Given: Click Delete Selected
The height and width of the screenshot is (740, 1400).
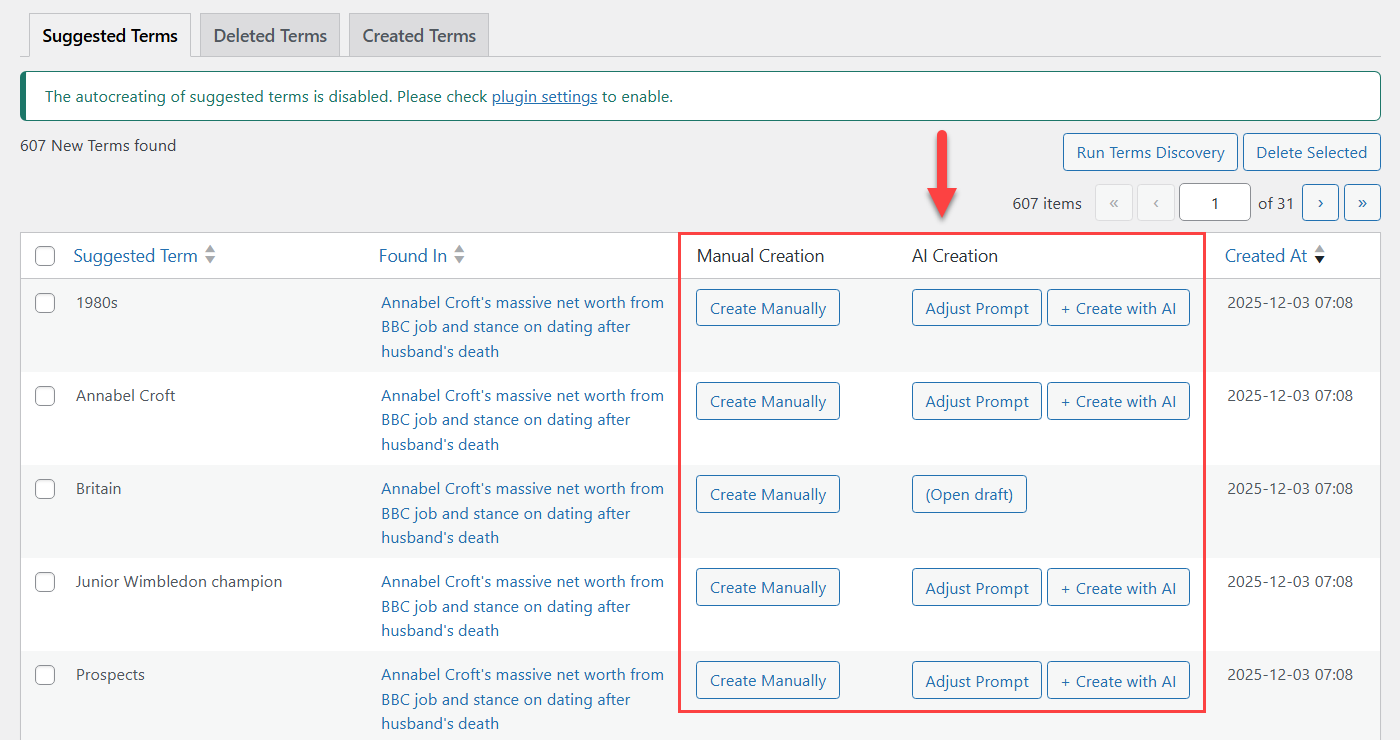Looking at the screenshot, I should 1311,152.
